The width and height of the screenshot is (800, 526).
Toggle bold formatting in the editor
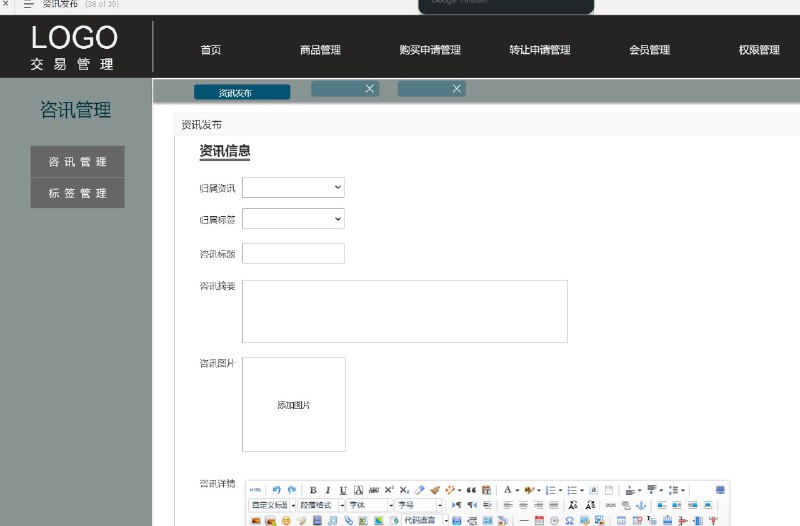coord(313,490)
